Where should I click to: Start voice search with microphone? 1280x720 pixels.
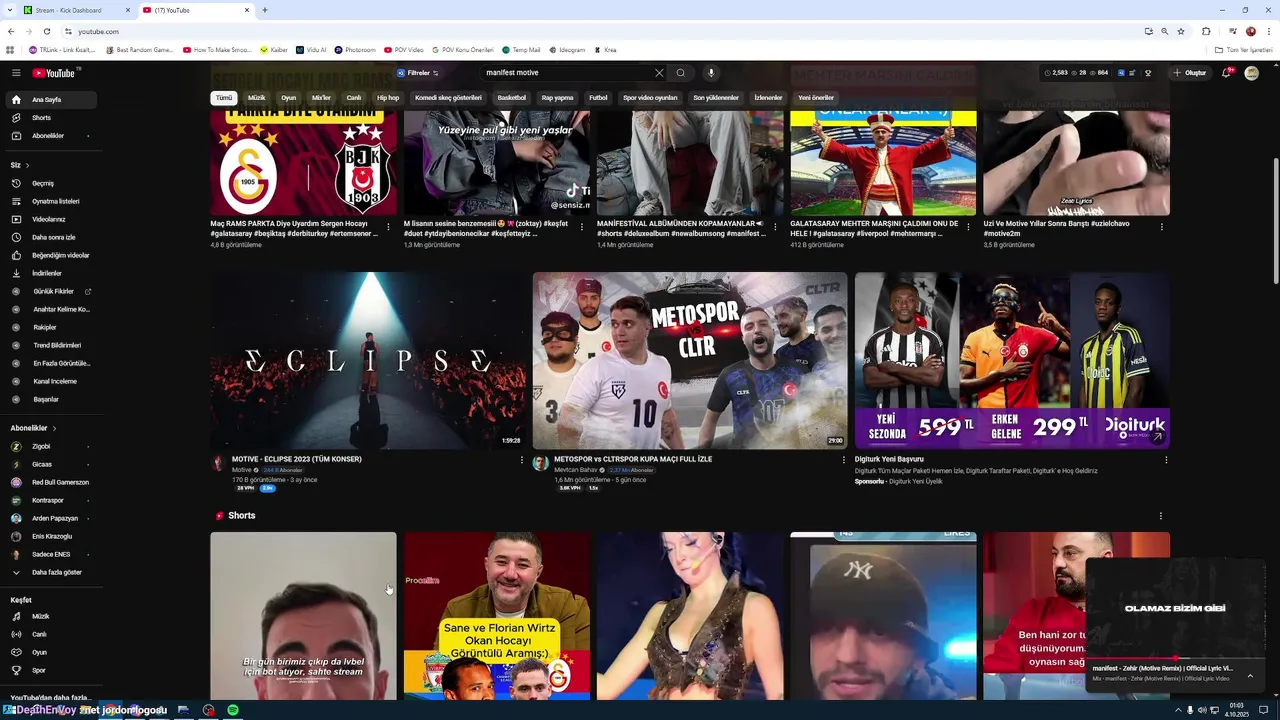click(x=711, y=73)
